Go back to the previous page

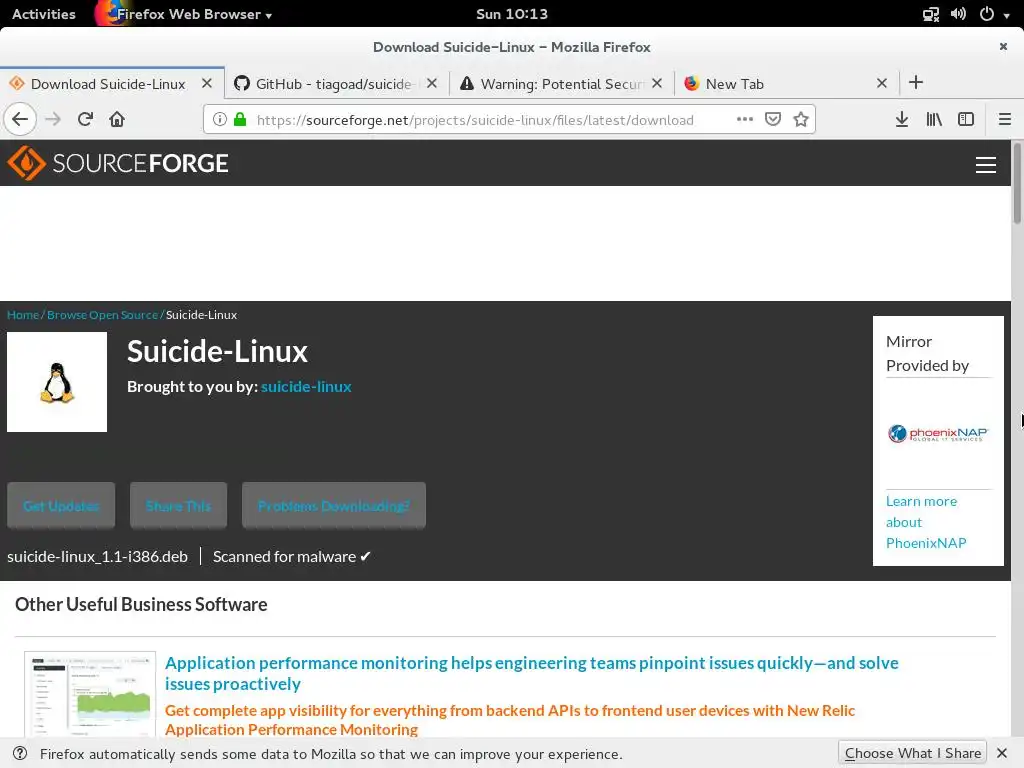(x=20, y=120)
